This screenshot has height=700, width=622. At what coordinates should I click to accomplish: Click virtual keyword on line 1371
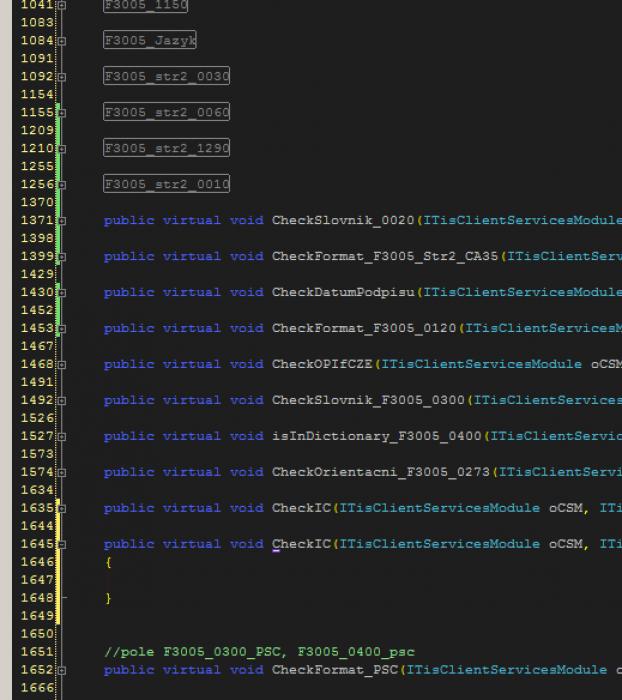click(x=192, y=221)
